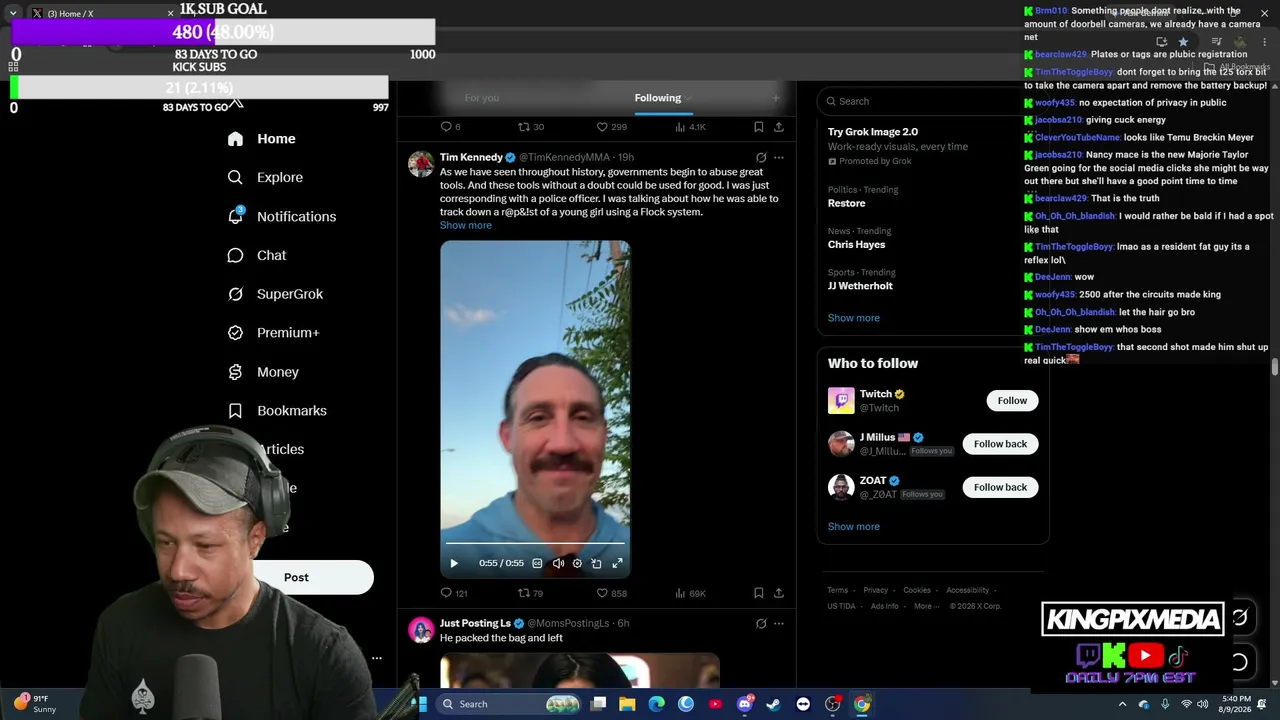Open the Home icon in X sidebar
Image resolution: width=1280 pixels, height=720 pixels.
235,139
